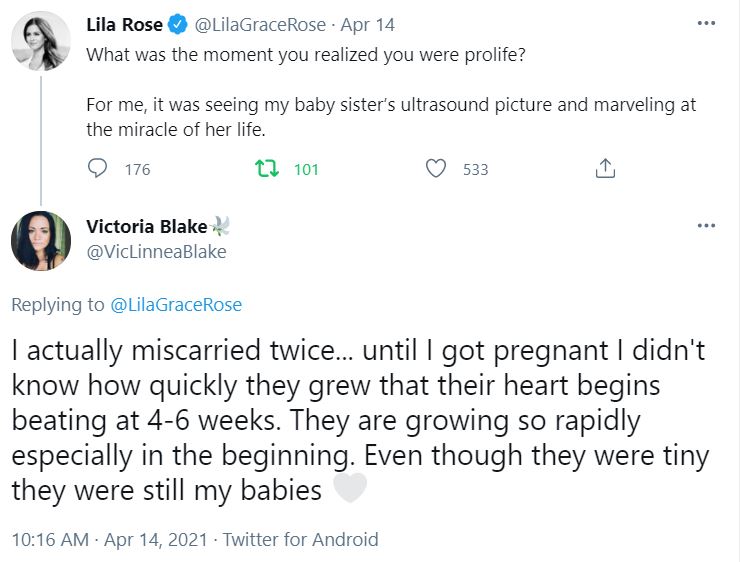Click the white heart emoji ending the reply
The height and width of the screenshot is (562, 741).
349,489
